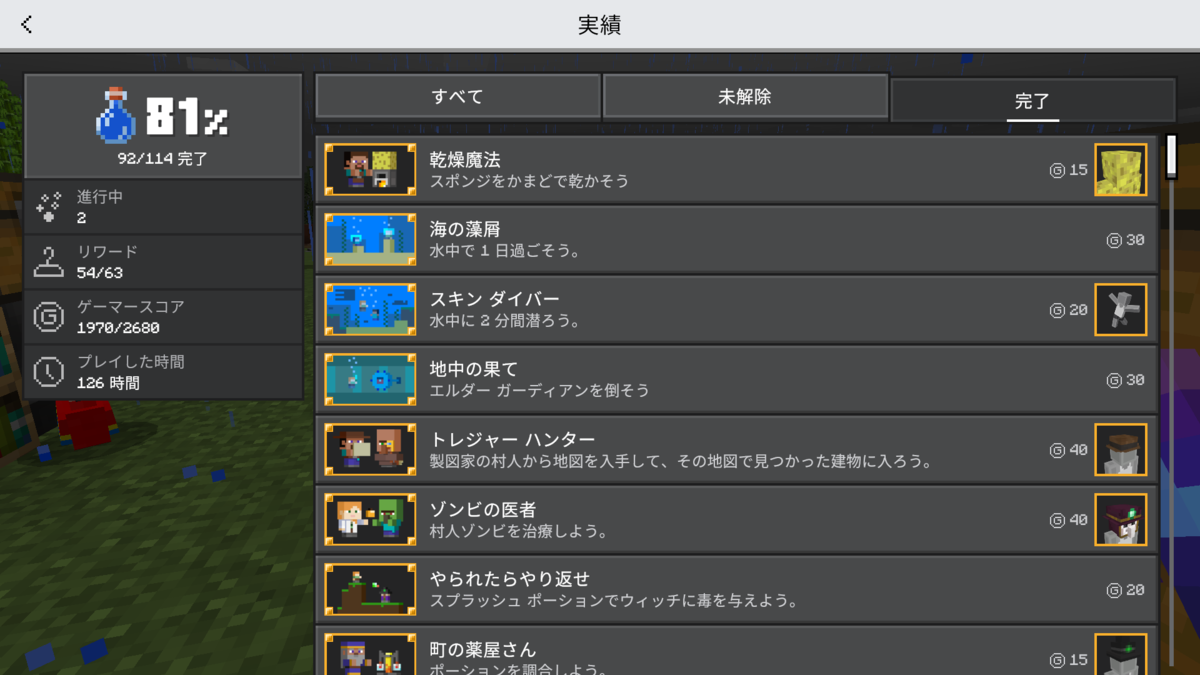This screenshot has width=1200, height=675.
Task: Click the プレイした時間 clock icon
Action: coord(48,372)
